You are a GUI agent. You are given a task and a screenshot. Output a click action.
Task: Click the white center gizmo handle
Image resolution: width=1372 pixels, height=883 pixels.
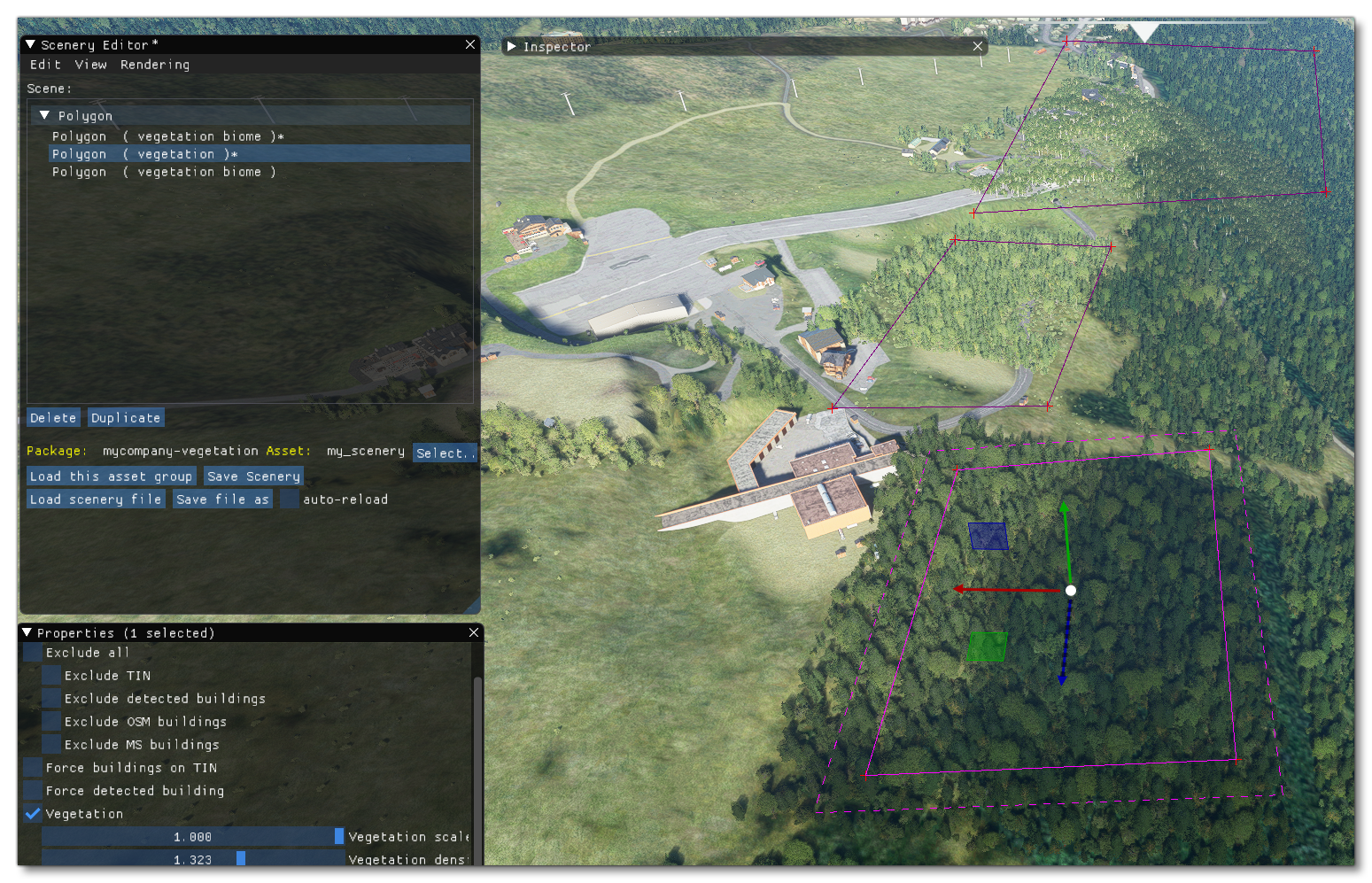(1072, 590)
